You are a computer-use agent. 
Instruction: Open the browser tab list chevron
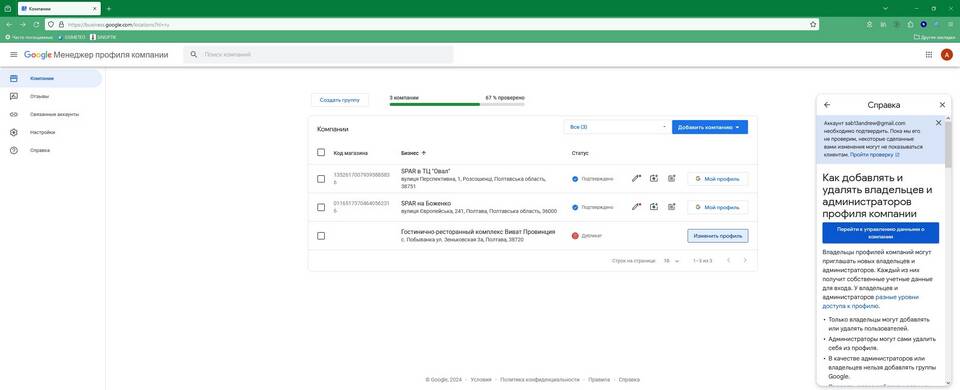[x=885, y=9]
